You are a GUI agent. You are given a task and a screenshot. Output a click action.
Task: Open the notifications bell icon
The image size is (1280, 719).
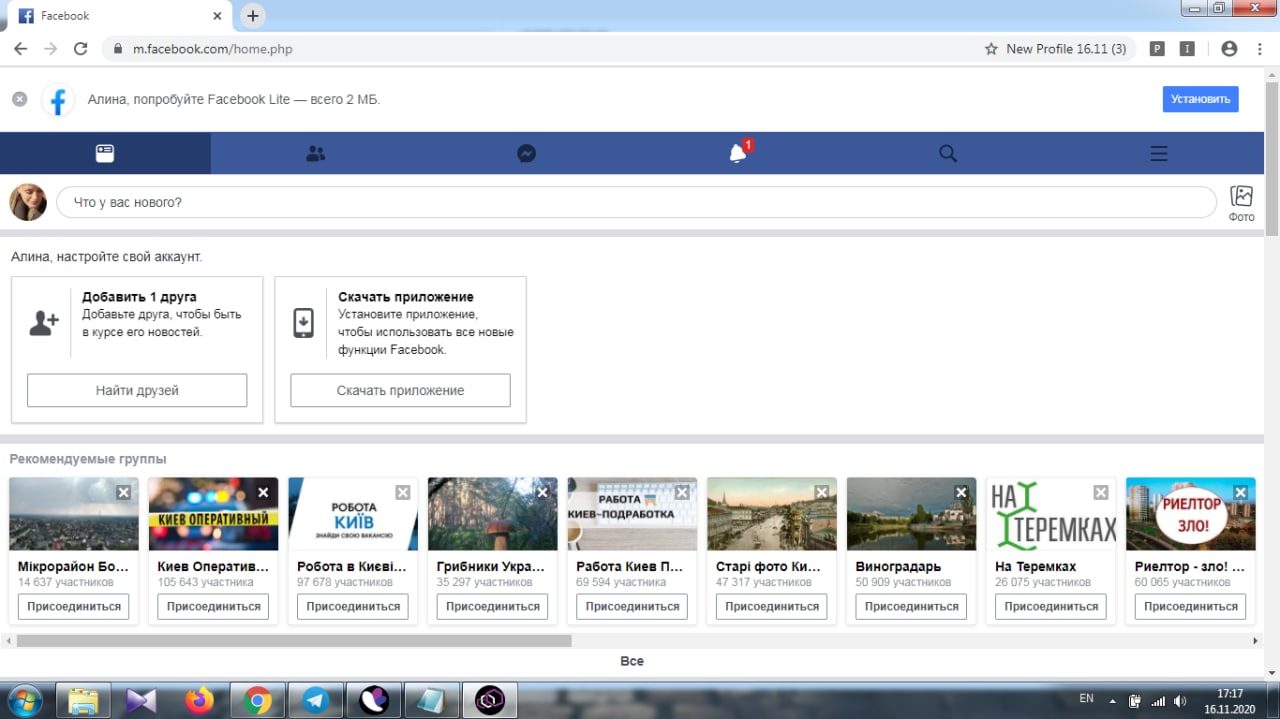pyautogui.click(x=738, y=153)
